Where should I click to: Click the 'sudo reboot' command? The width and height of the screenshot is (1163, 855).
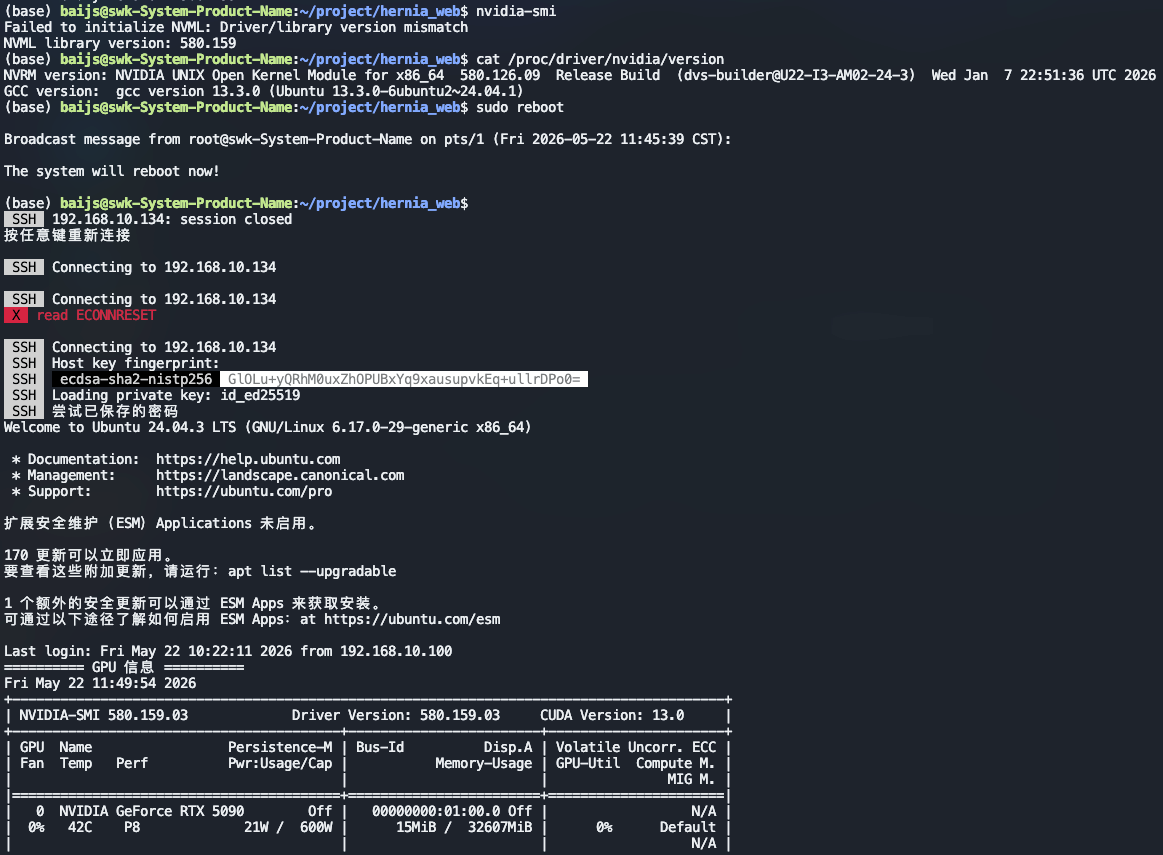point(520,108)
